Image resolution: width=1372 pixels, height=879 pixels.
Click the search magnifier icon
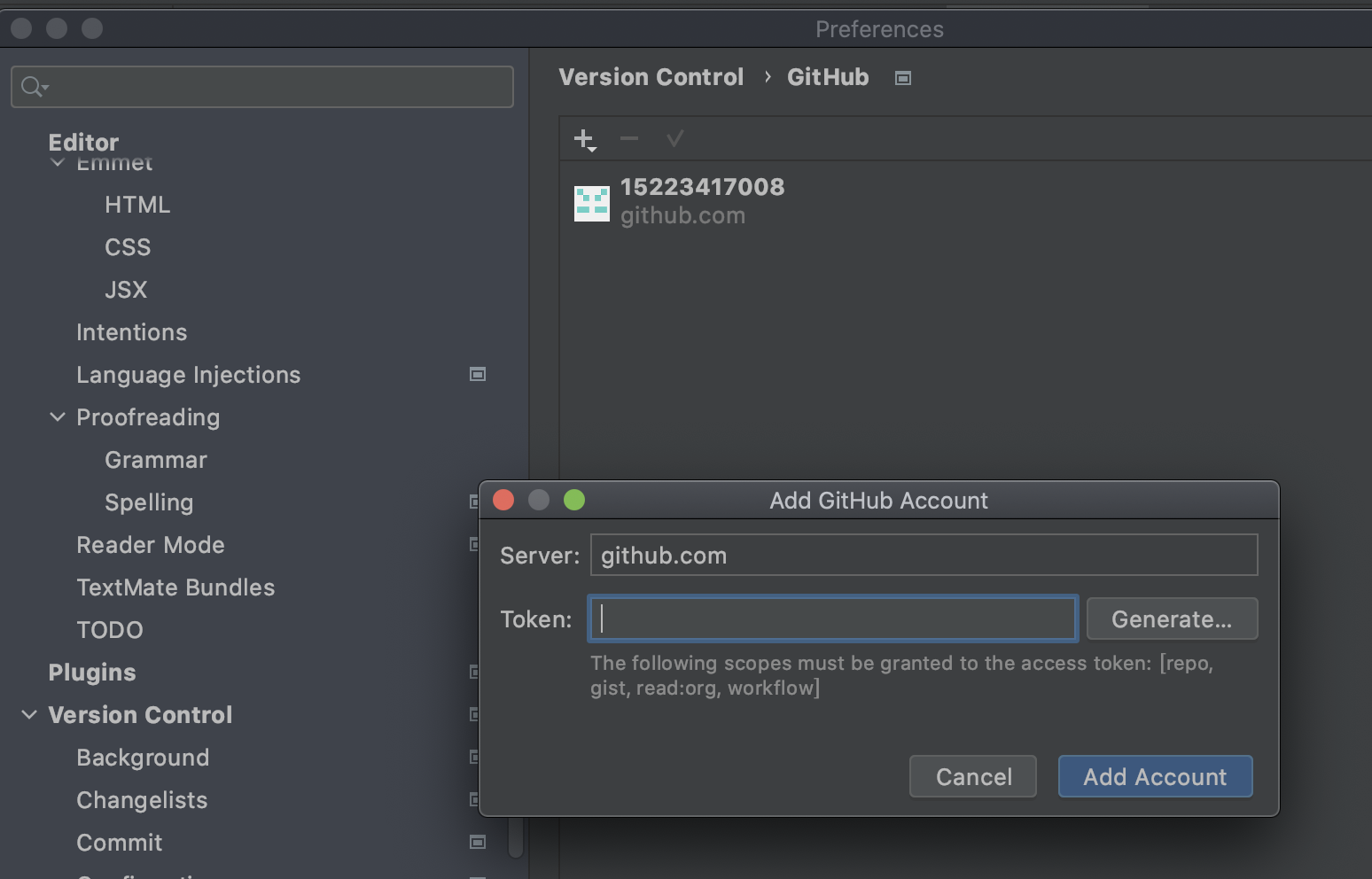tap(34, 87)
